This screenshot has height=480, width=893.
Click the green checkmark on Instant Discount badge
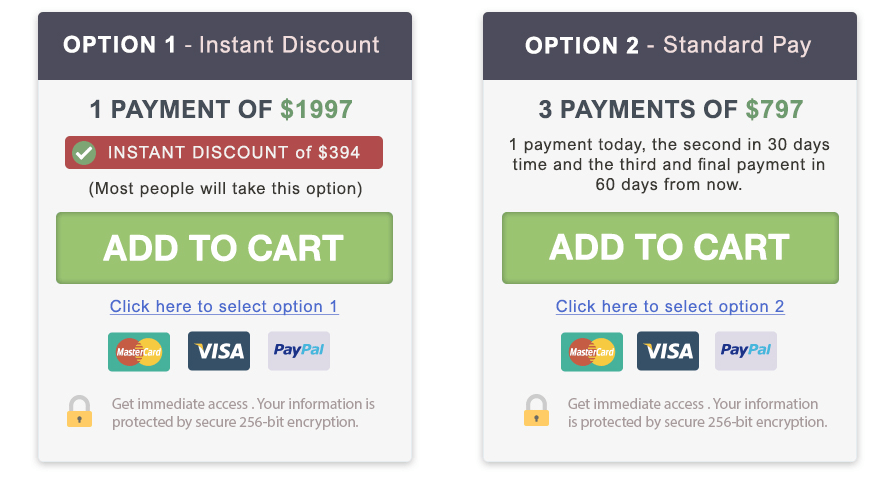[85, 153]
